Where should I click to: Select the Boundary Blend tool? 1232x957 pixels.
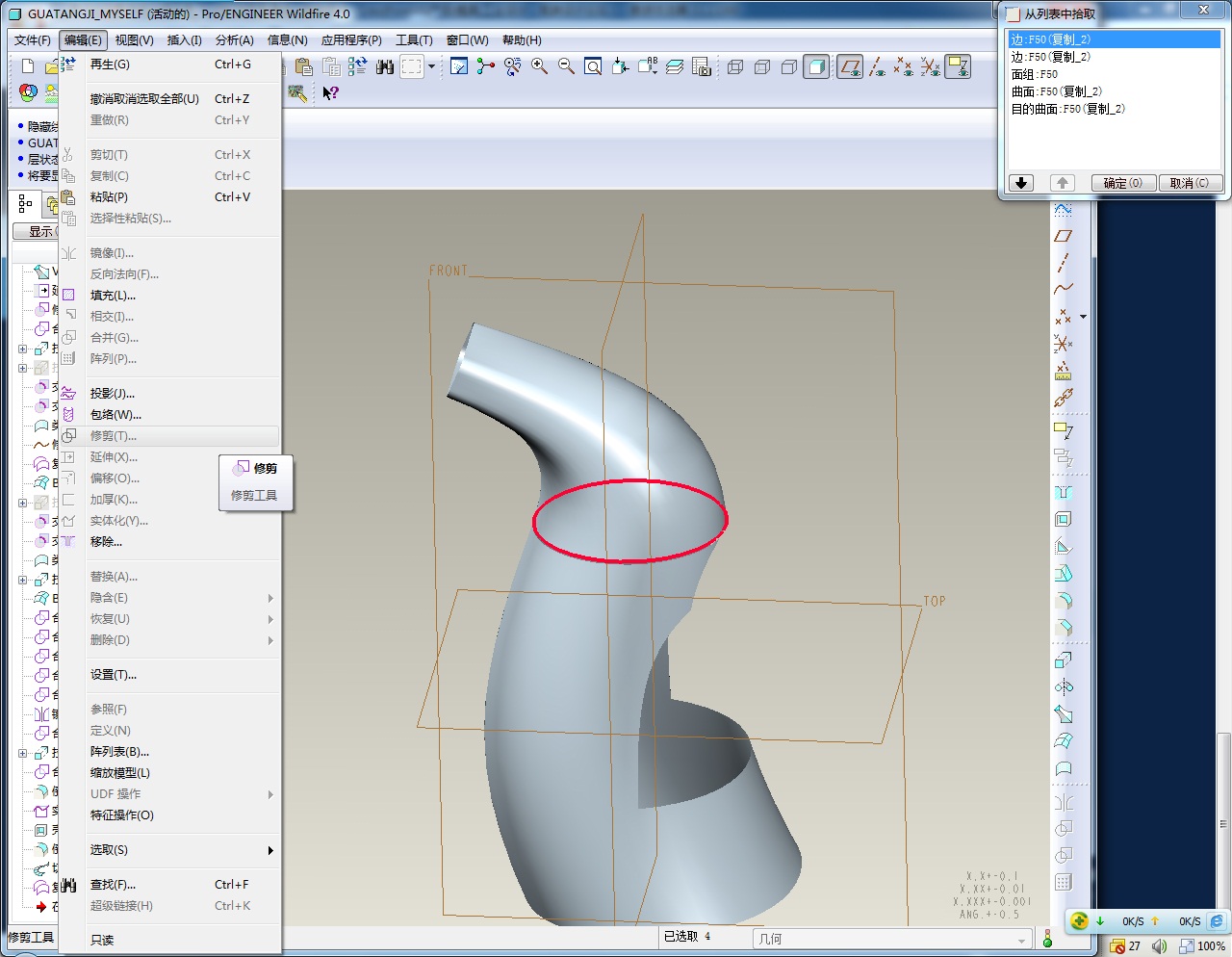[x=1064, y=741]
